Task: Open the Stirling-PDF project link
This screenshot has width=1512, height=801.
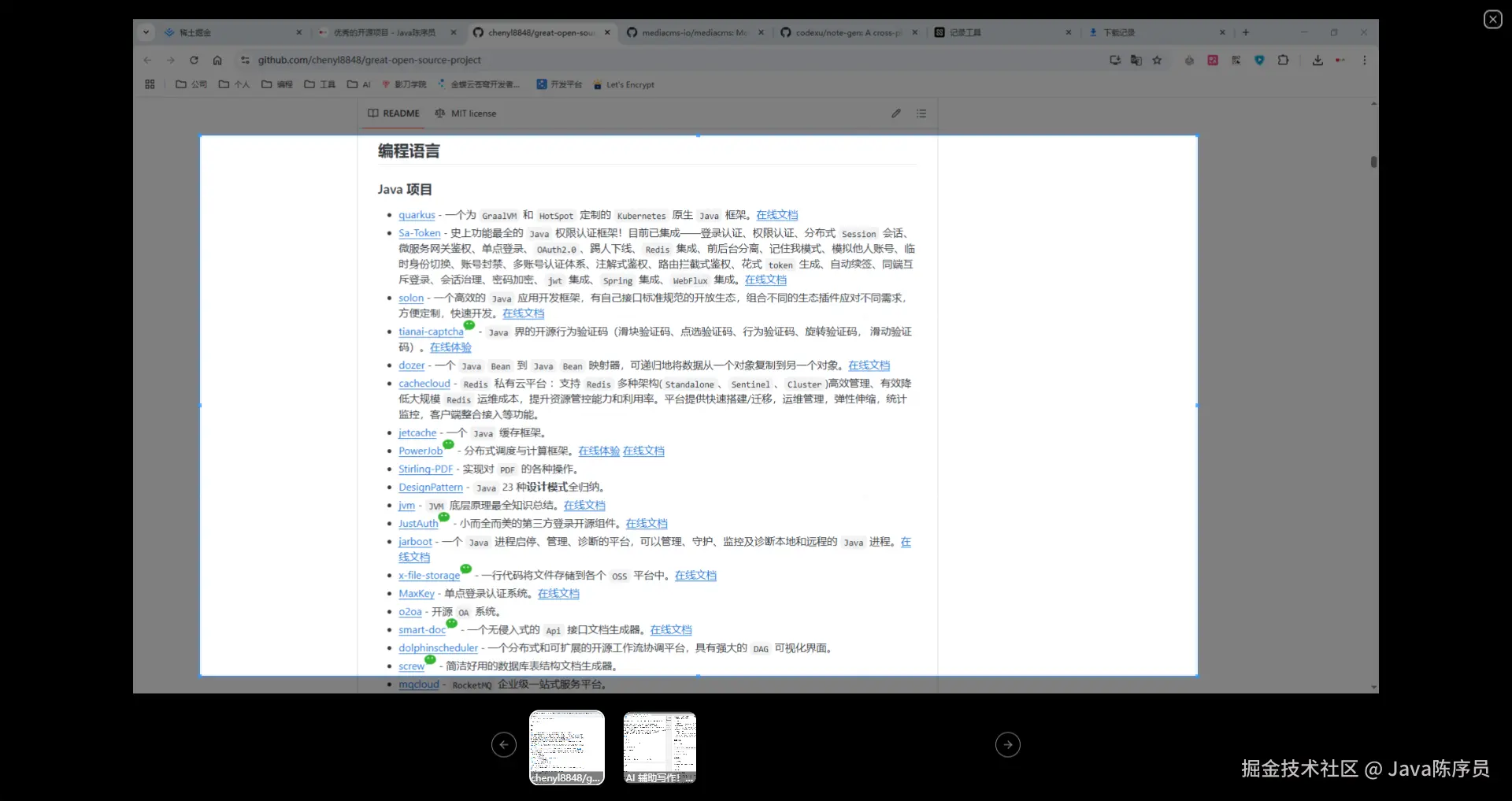Action: (426, 469)
